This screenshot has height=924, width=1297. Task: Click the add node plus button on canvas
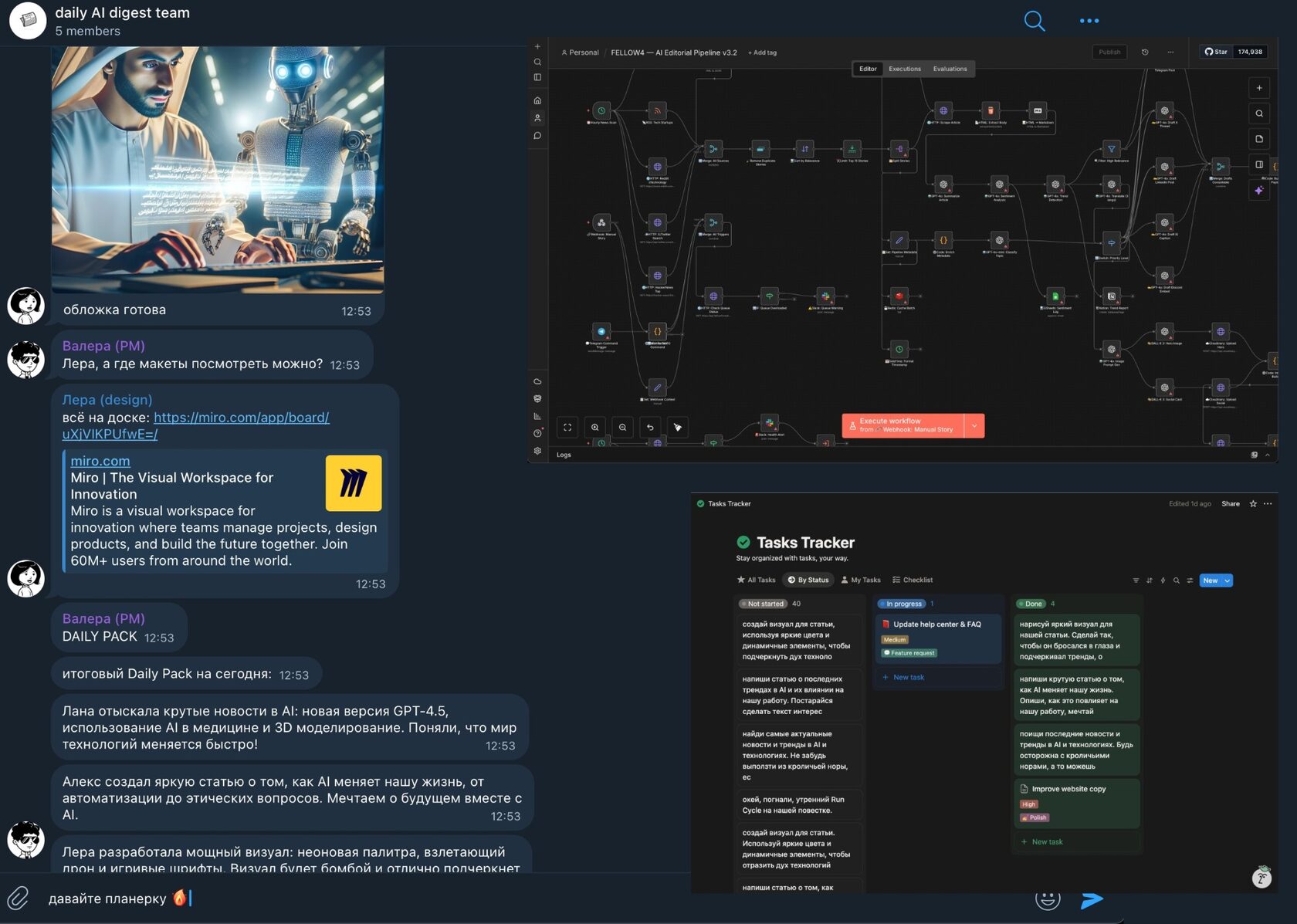click(1259, 88)
